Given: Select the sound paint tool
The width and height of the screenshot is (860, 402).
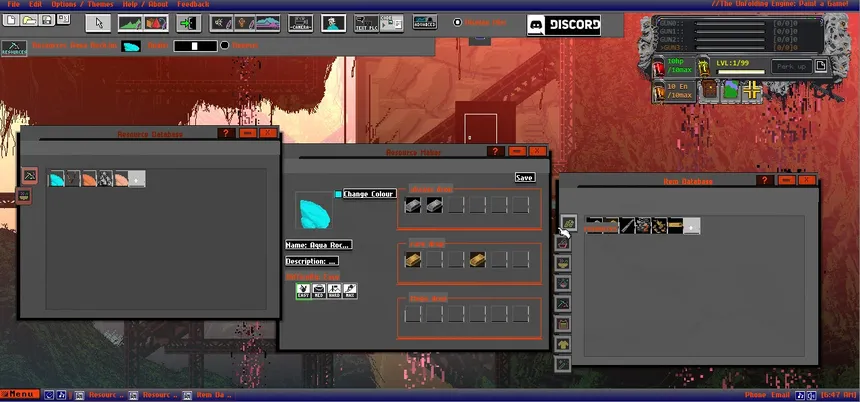Looking at the screenshot, I should coord(220,23).
